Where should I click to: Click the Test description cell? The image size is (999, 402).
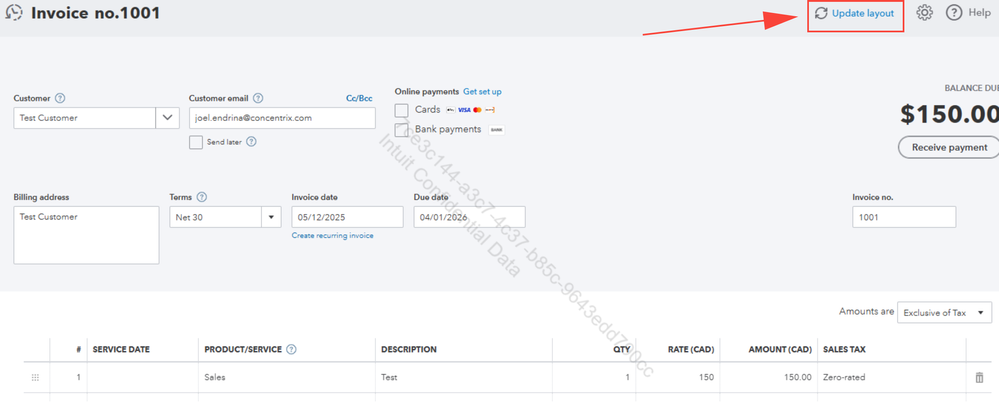point(464,378)
